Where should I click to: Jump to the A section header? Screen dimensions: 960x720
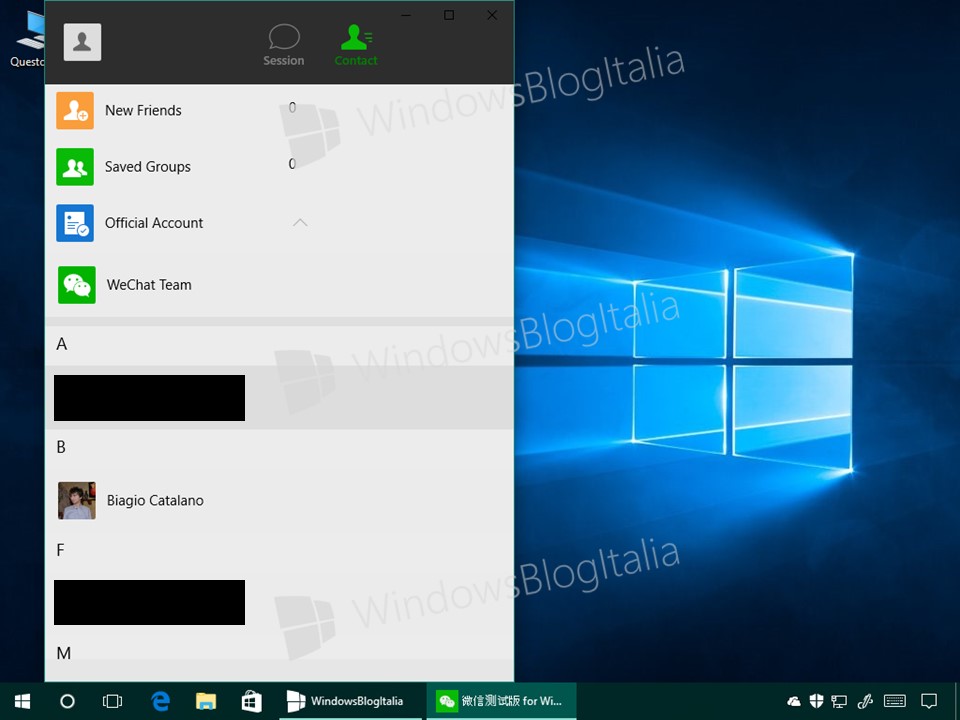(61, 344)
